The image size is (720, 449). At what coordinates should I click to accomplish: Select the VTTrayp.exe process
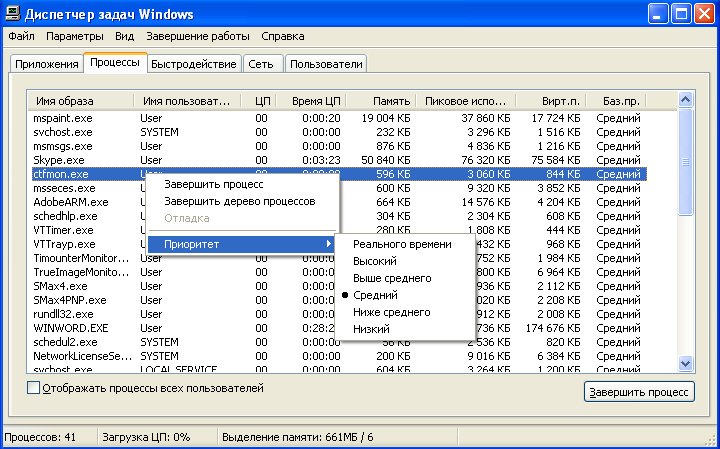64,244
